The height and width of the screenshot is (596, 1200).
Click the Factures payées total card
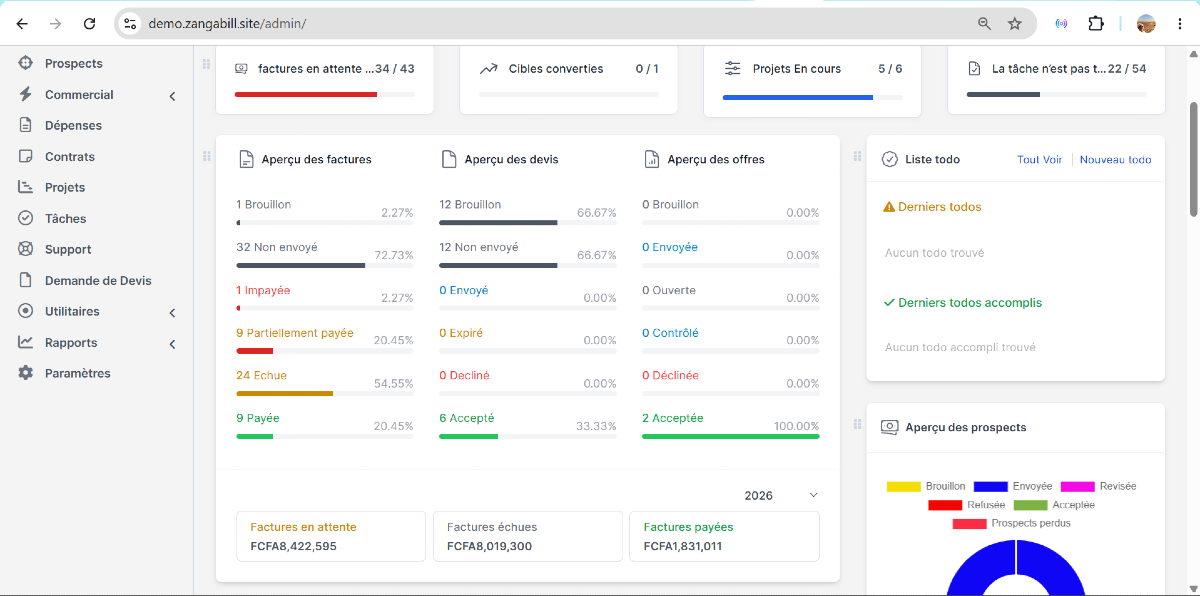click(724, 537)
